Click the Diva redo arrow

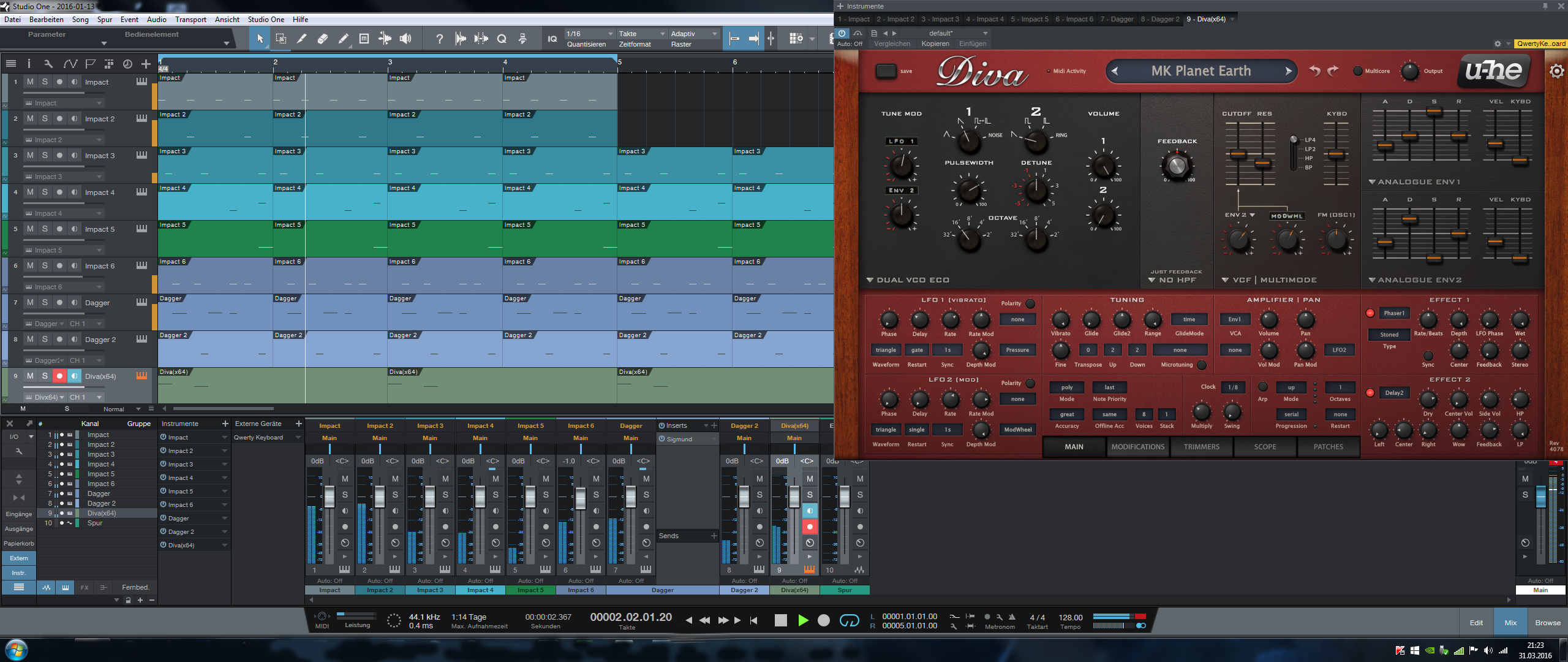click(x=1333, y=70)
